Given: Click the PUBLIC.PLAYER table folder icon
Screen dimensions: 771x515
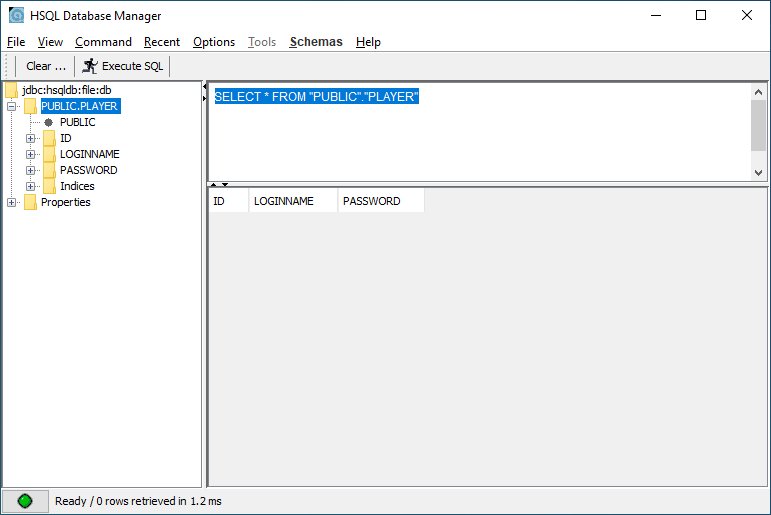Looking at the screenshot, I should (x=30, y=106).
